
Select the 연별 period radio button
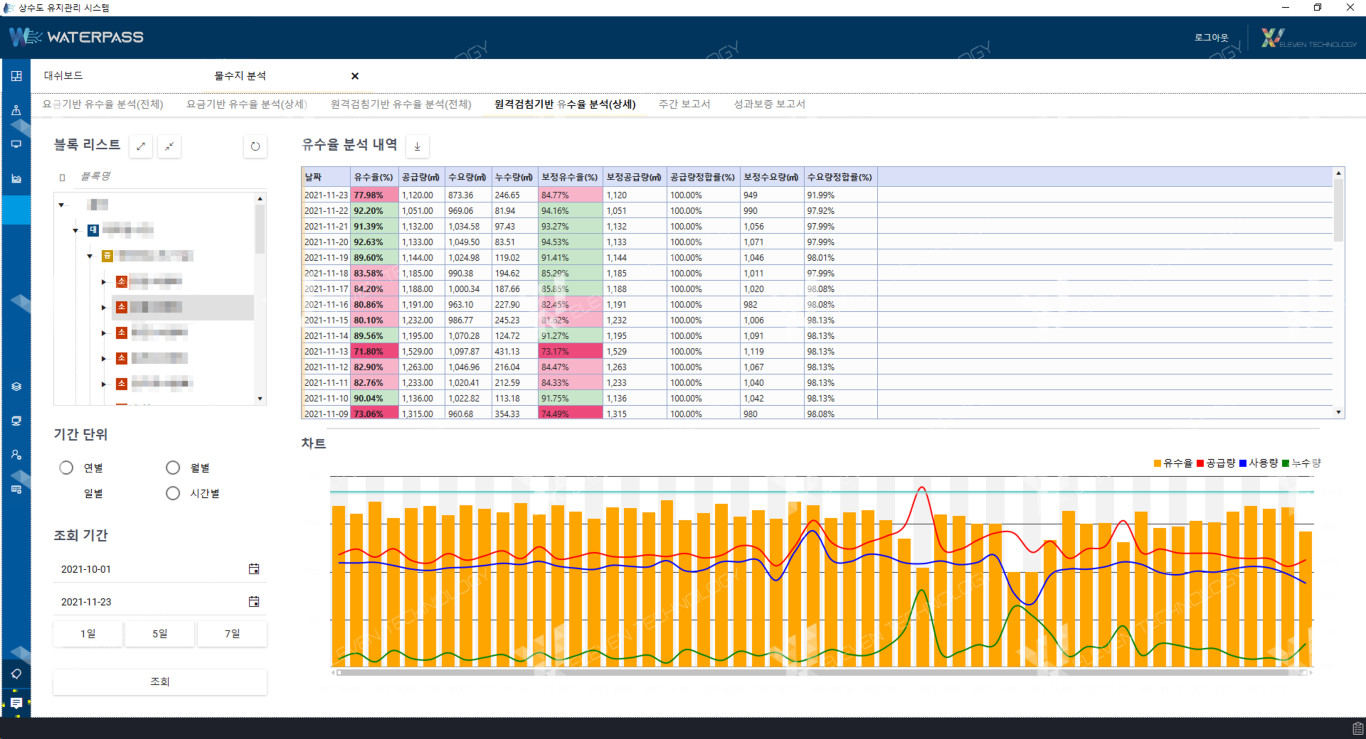[x=67, y=468]
